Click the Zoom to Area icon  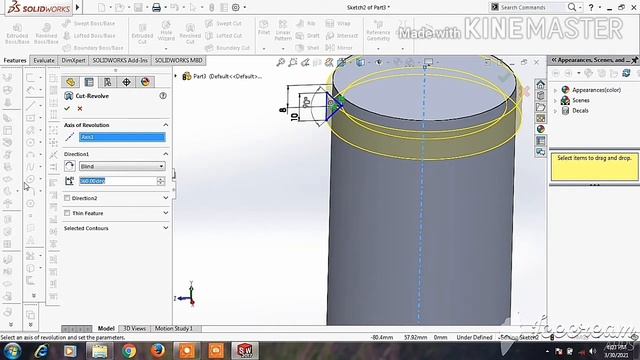click(292, 62)
